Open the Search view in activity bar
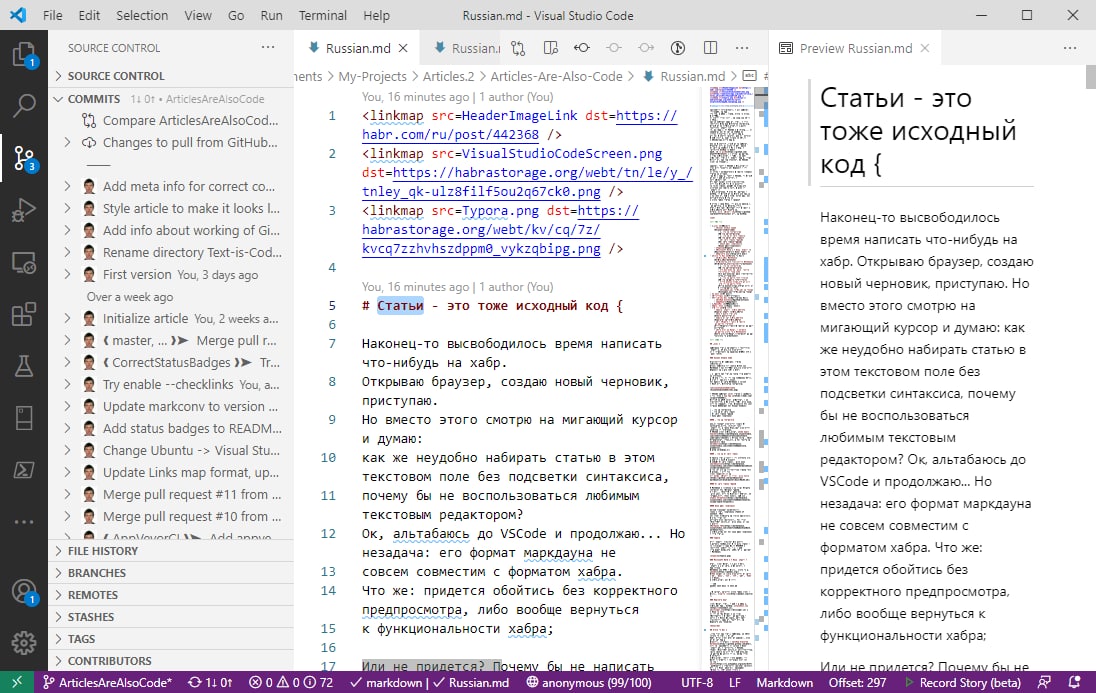 click(24, 106)
